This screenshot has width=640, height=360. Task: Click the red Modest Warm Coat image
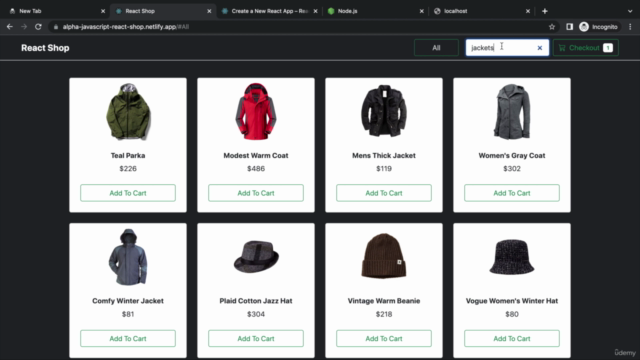[x=256, y=111]
